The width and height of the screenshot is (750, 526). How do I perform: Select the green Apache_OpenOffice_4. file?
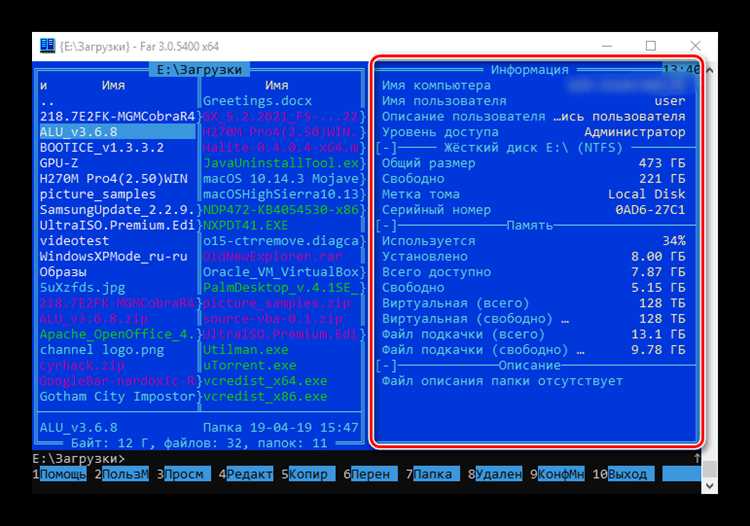click(118, 334)
